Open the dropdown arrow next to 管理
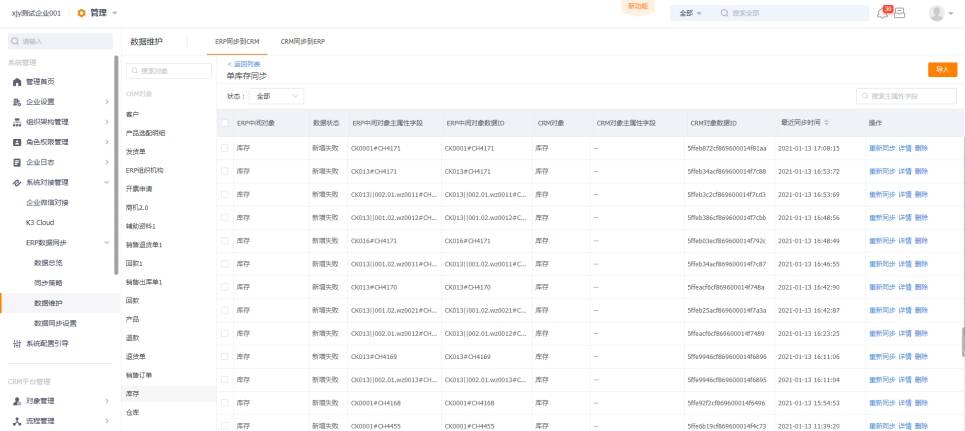The height and width of the screenshot is (431, 965). 114,13
